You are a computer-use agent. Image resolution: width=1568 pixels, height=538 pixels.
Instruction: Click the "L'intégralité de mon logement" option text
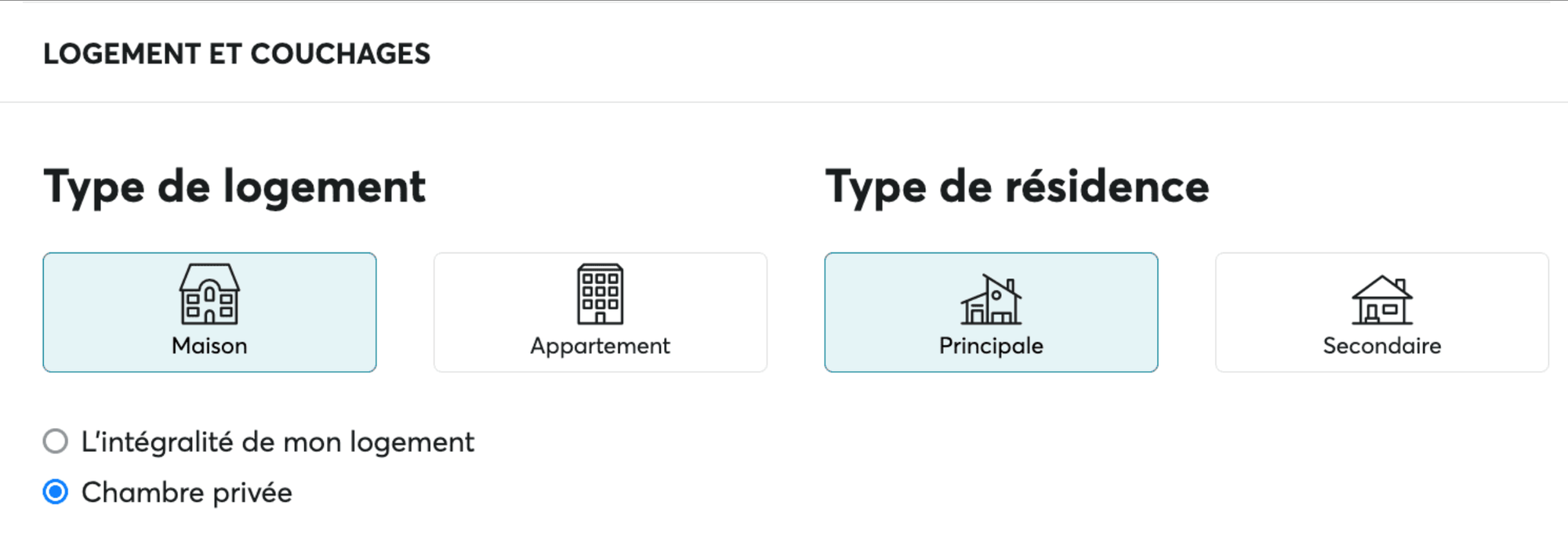coord(278,442)
